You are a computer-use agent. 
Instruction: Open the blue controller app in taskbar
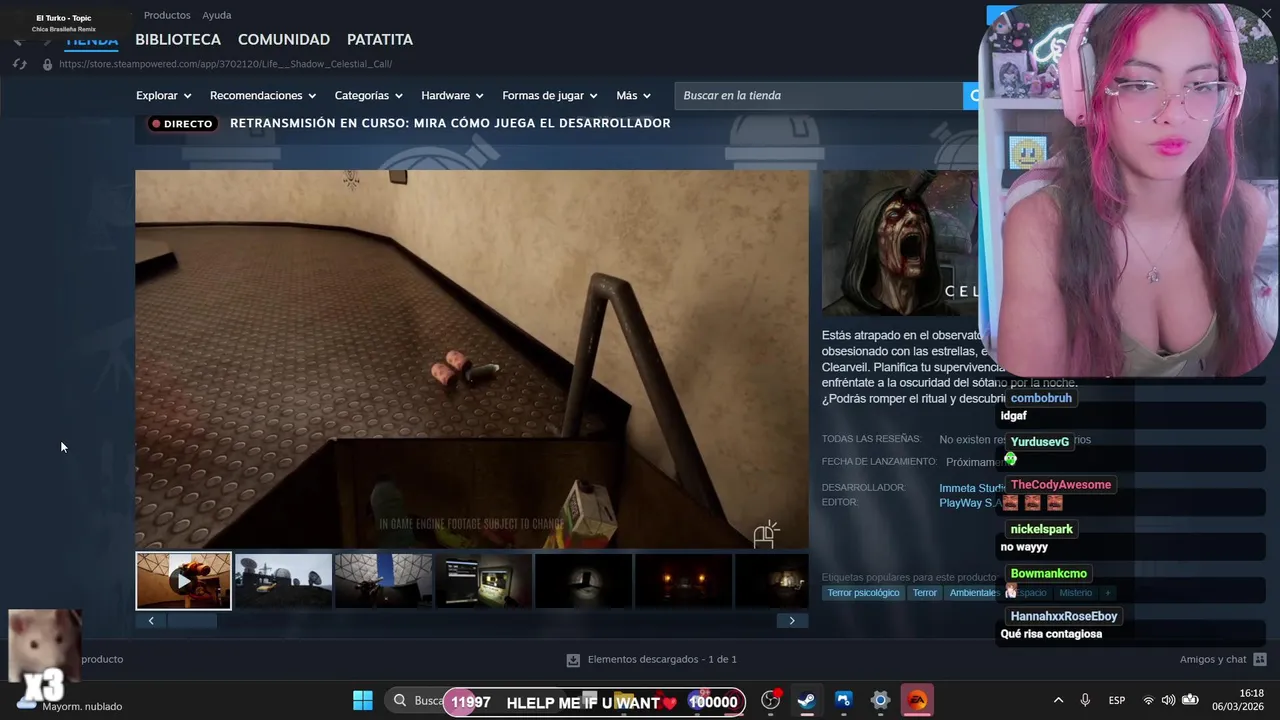click(x=843, y=700)
